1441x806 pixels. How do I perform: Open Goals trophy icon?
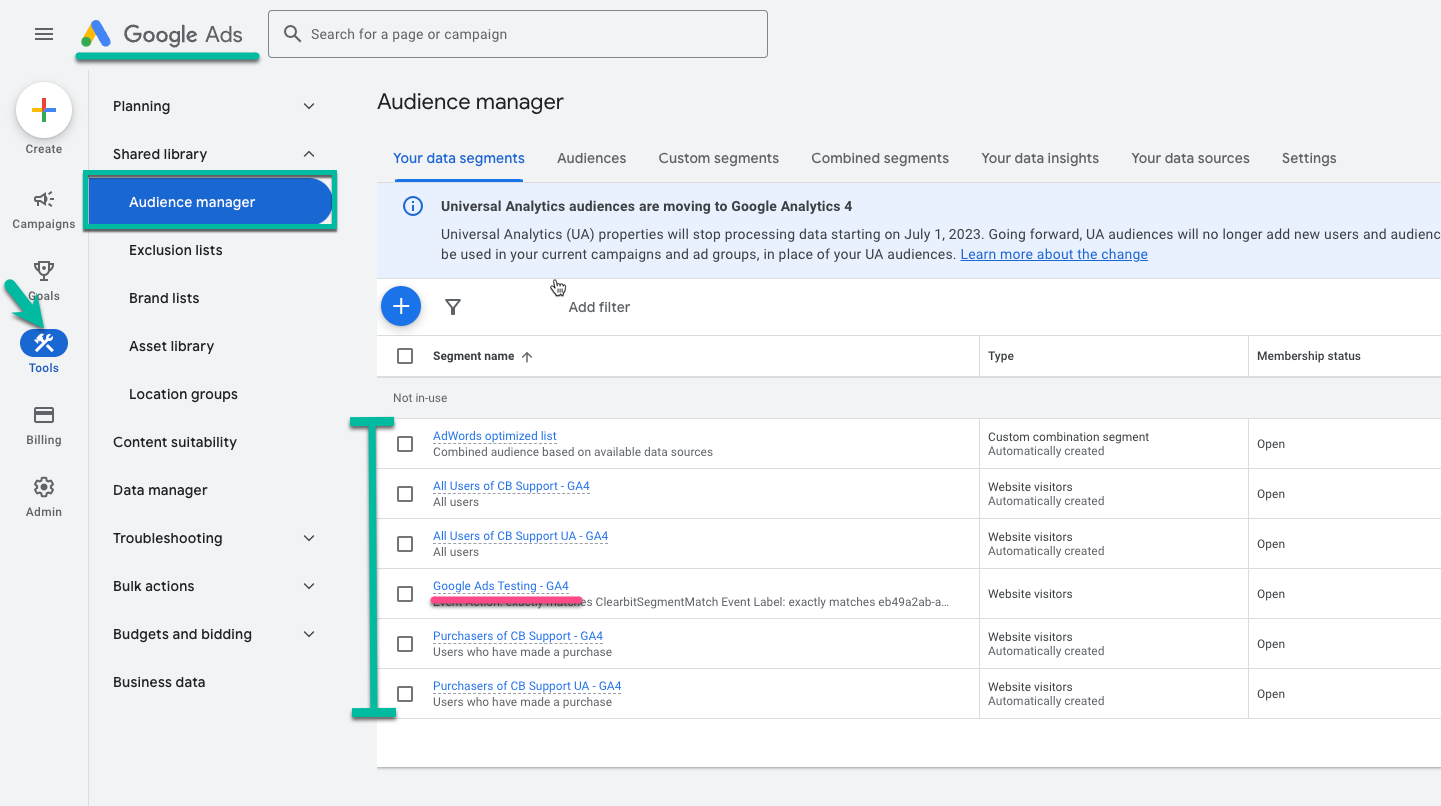pos(44,271)
